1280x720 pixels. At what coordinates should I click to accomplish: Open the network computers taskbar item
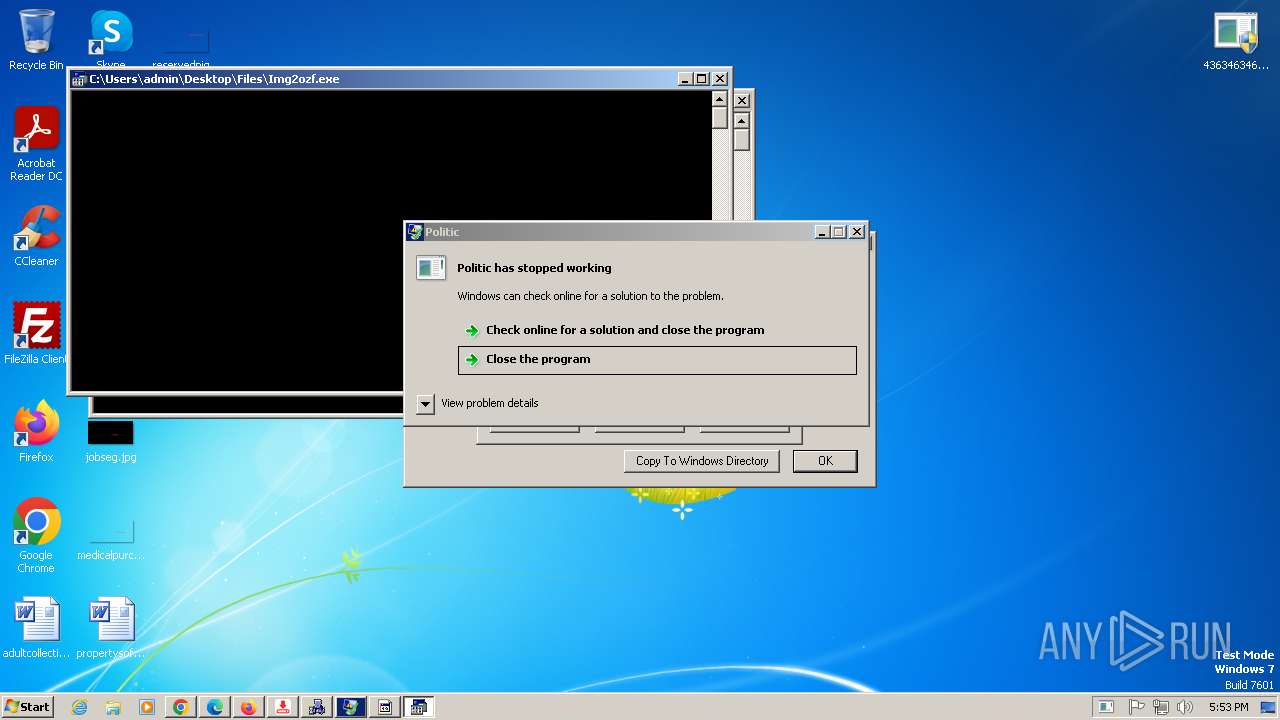[x=317, y=707]
